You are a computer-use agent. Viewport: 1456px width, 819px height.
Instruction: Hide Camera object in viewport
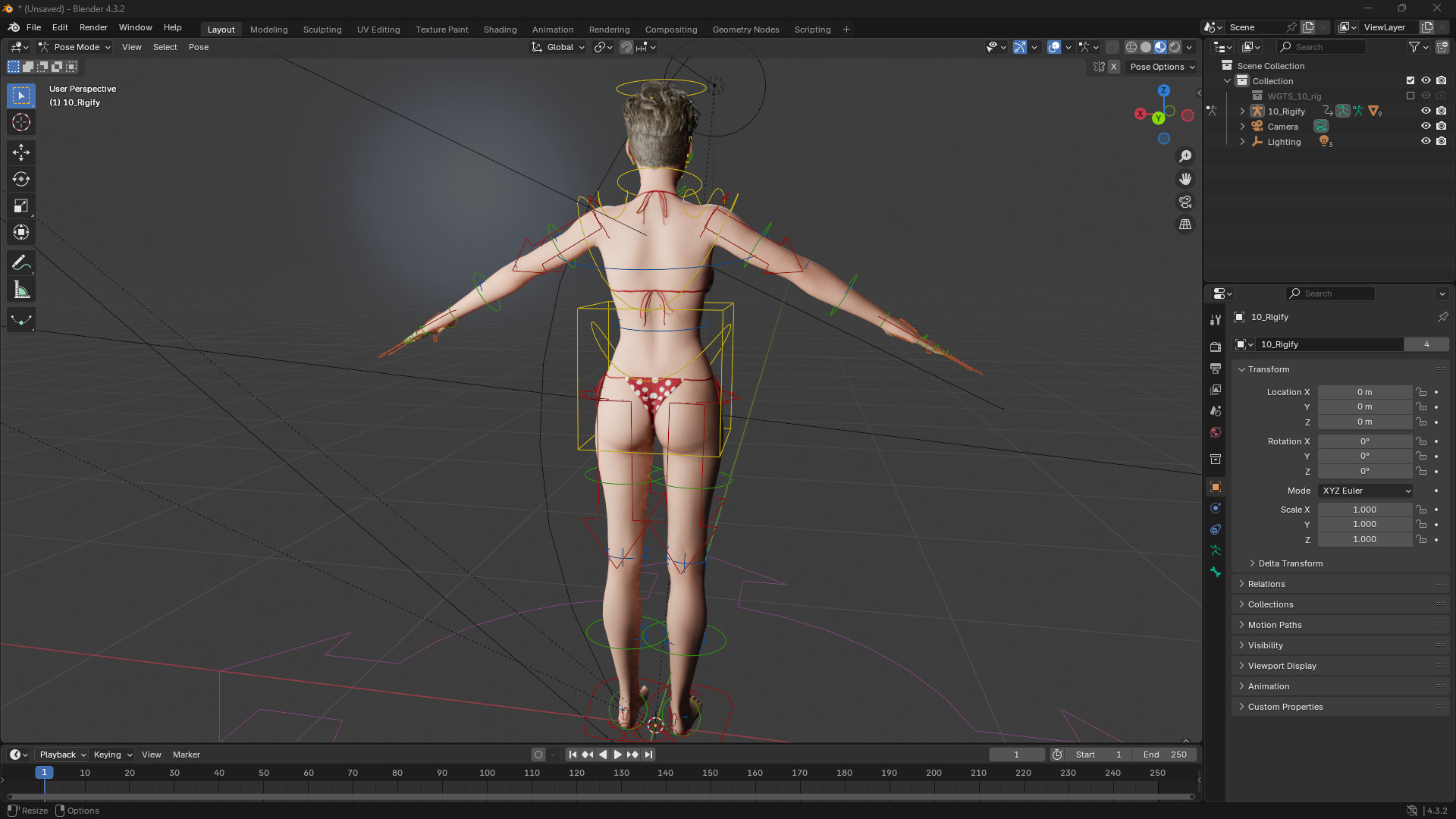coord(1426,126)
